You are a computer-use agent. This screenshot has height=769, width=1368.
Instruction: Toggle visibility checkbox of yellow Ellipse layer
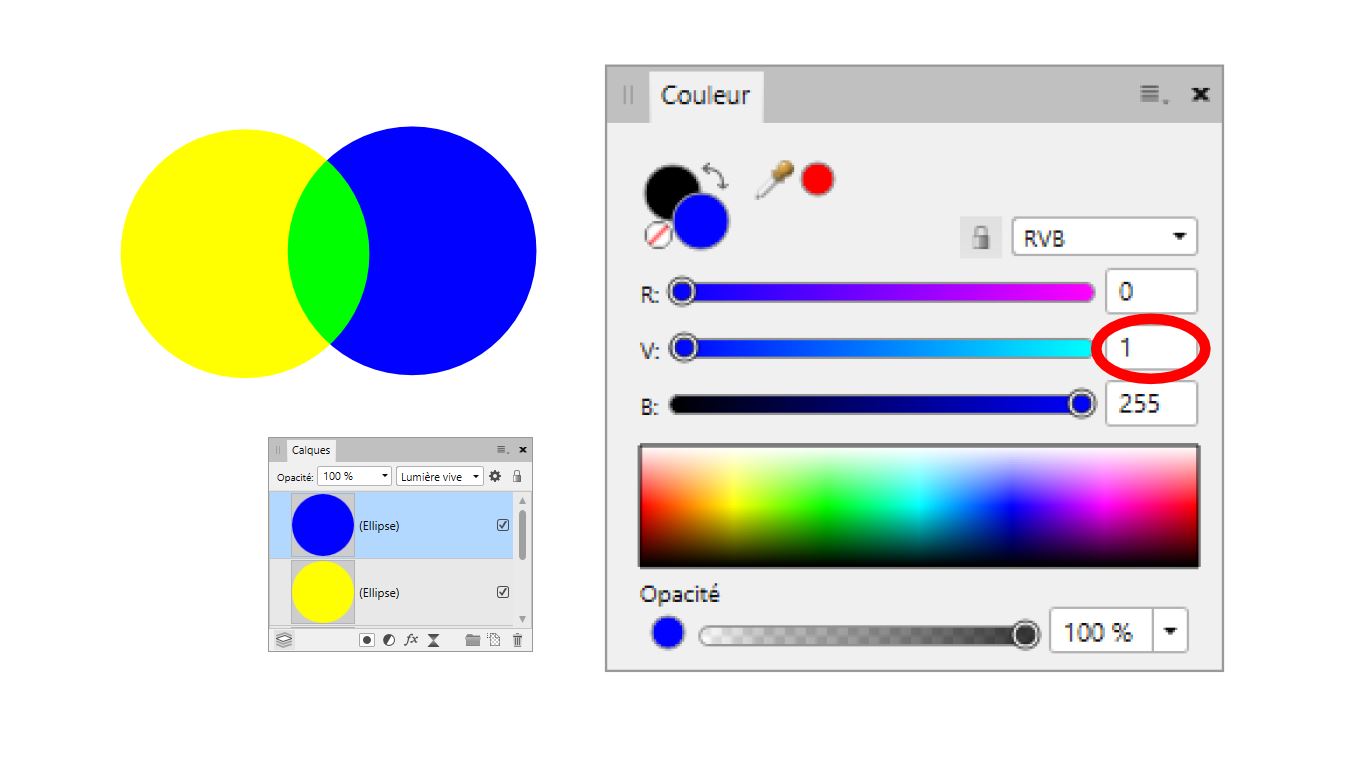[503, 592]
